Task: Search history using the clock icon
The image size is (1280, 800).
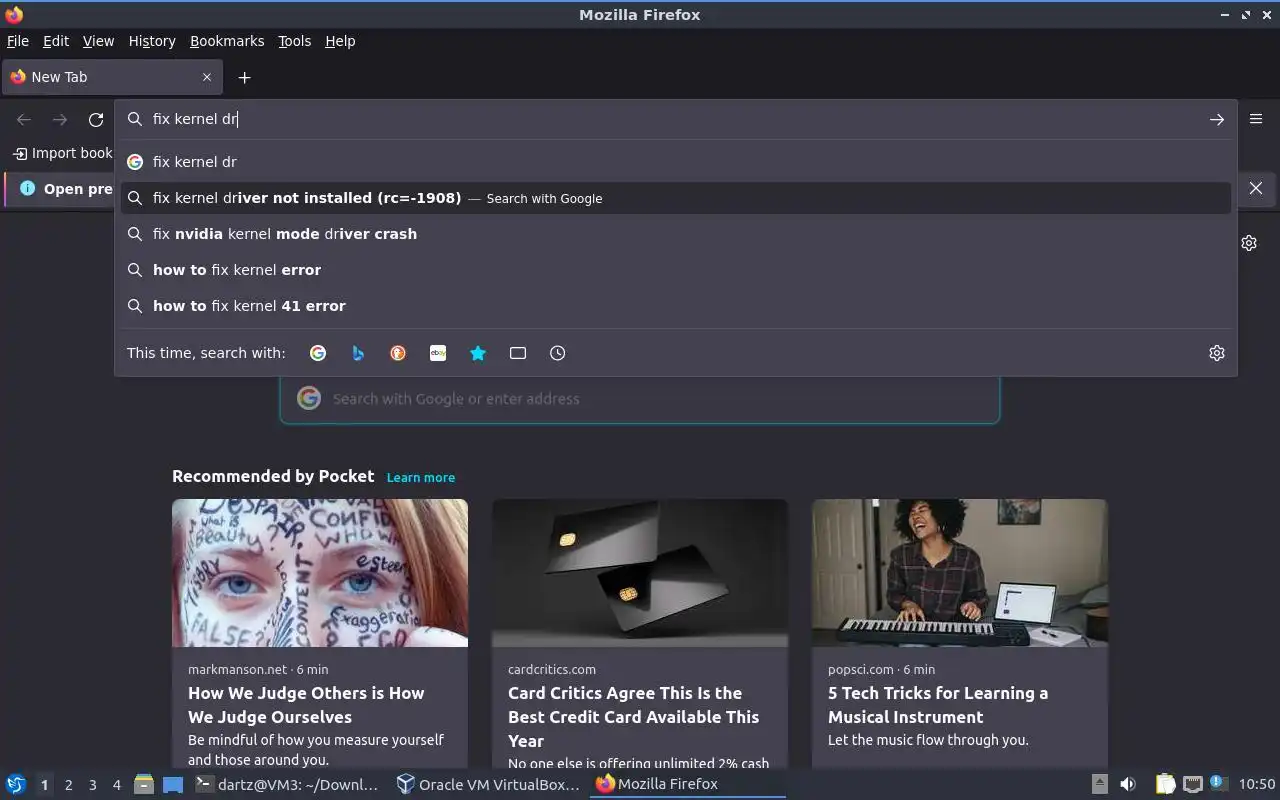Action: tap(558, 353)
